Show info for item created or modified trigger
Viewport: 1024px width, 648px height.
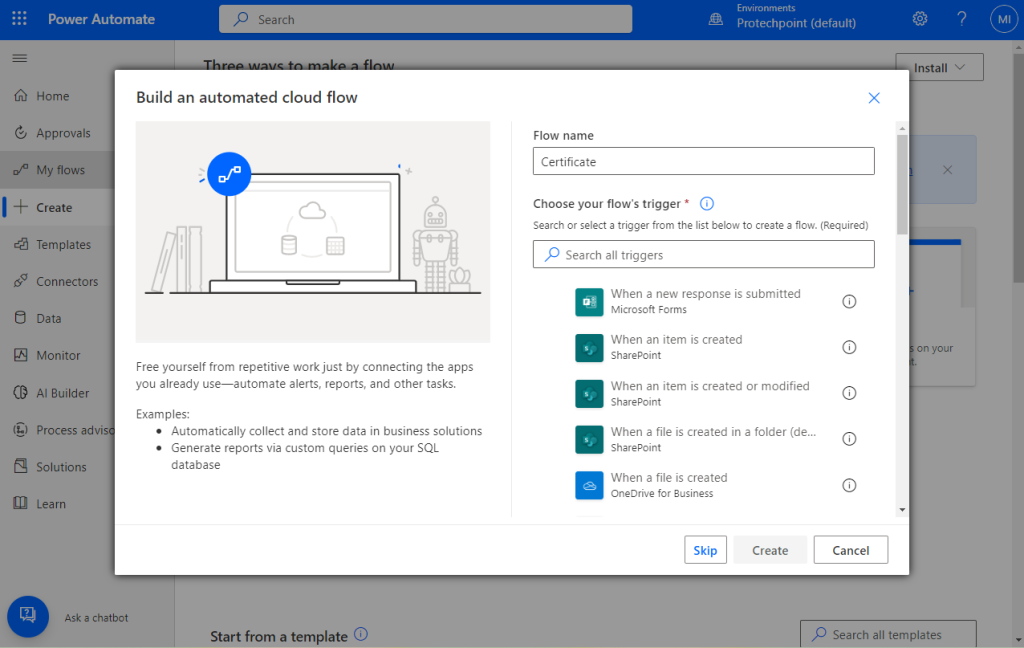pyautogui.click(x=849, y=393)
